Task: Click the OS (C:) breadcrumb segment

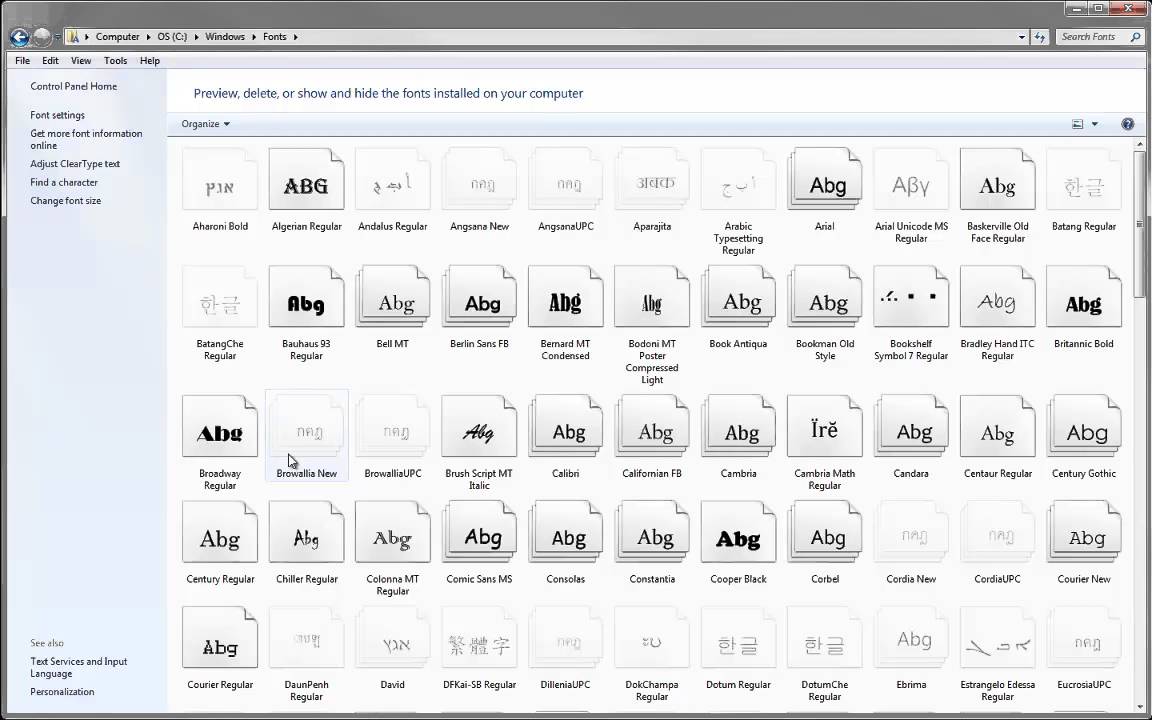Action: tap(172, 37)
